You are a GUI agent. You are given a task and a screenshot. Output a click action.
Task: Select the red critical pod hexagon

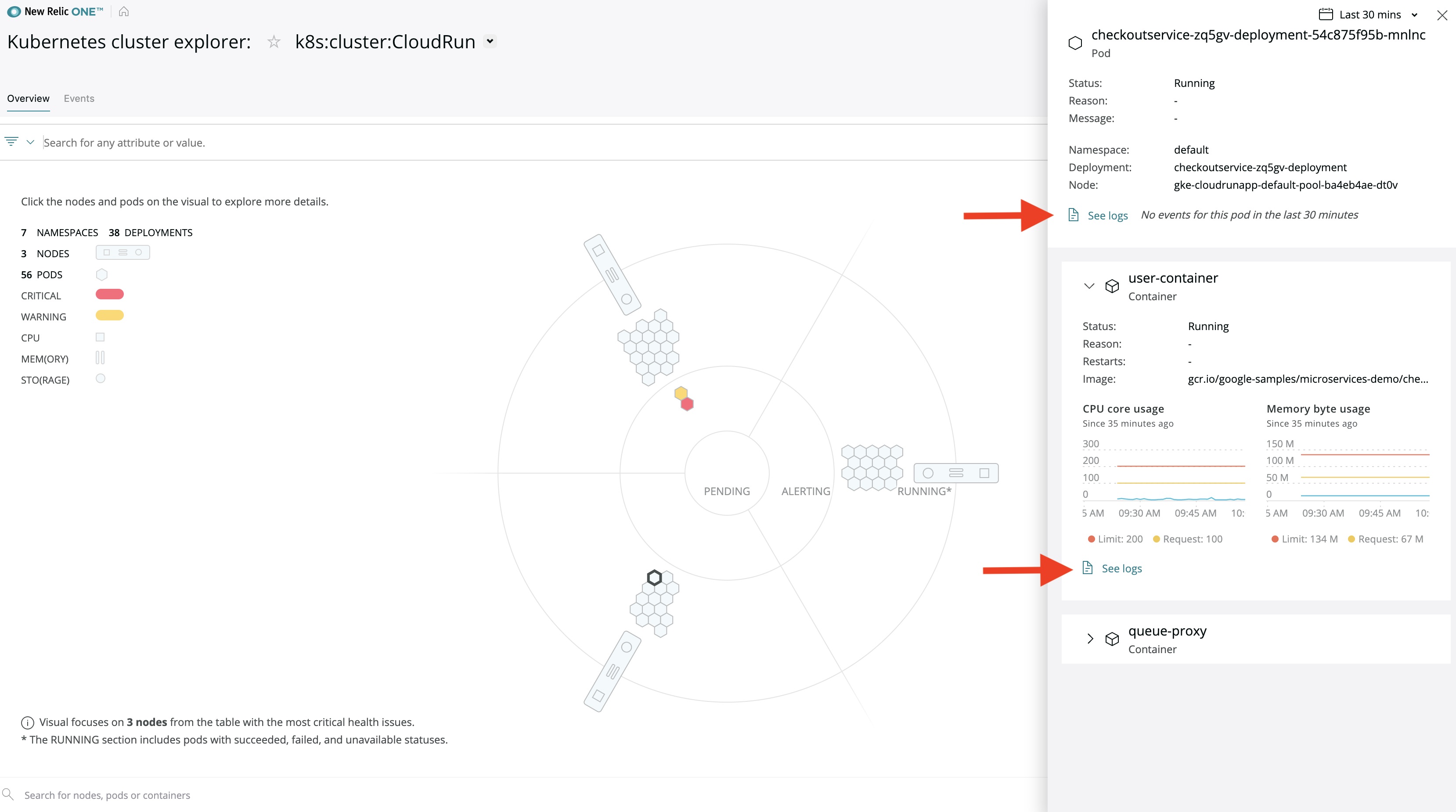tap(687, 404)
